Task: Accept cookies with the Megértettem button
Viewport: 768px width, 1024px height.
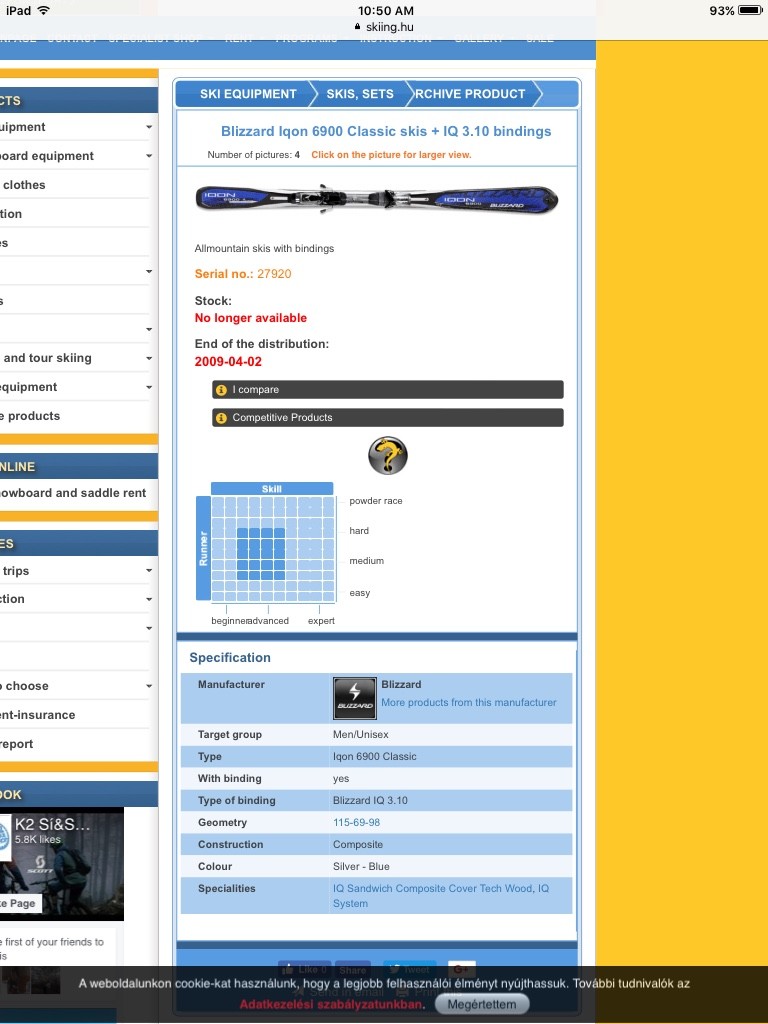Action: (482, 1004)
